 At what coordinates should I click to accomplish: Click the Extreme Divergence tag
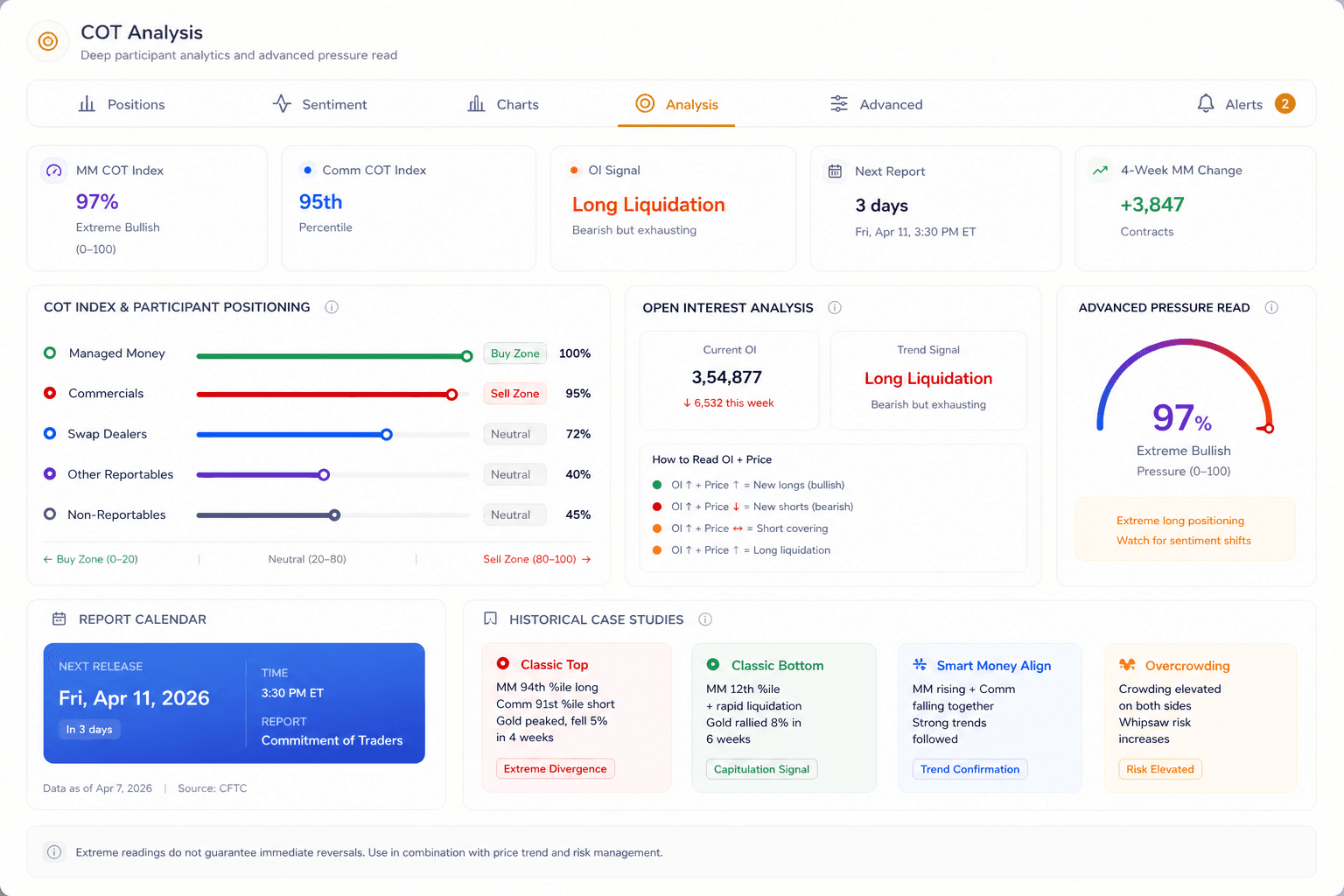click(556, 768)
